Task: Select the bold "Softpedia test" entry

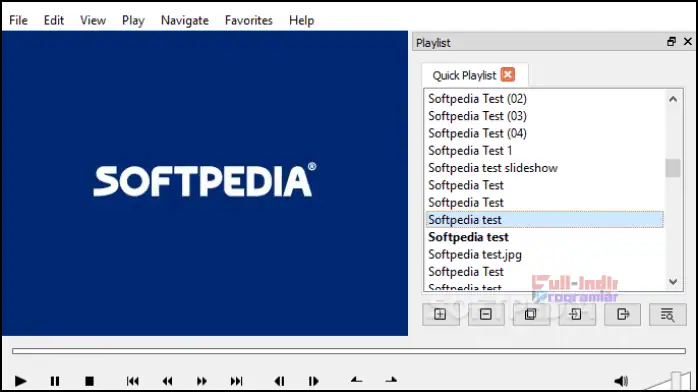Action: [x=545, y=237]
